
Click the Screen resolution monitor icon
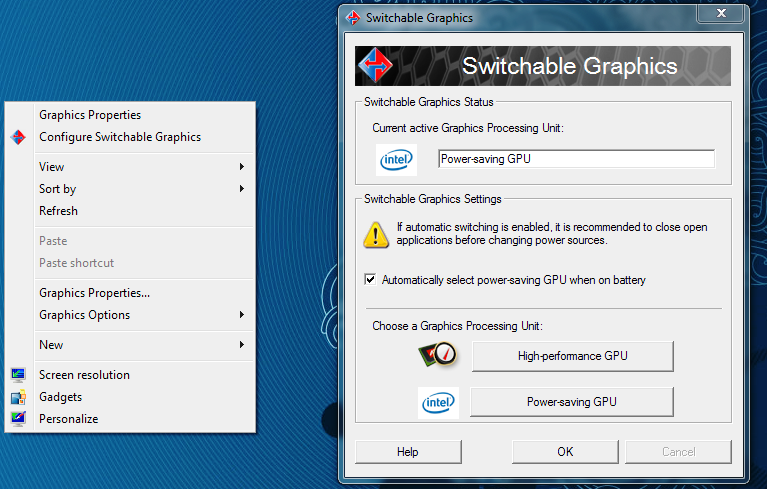[x=18, y=375]
